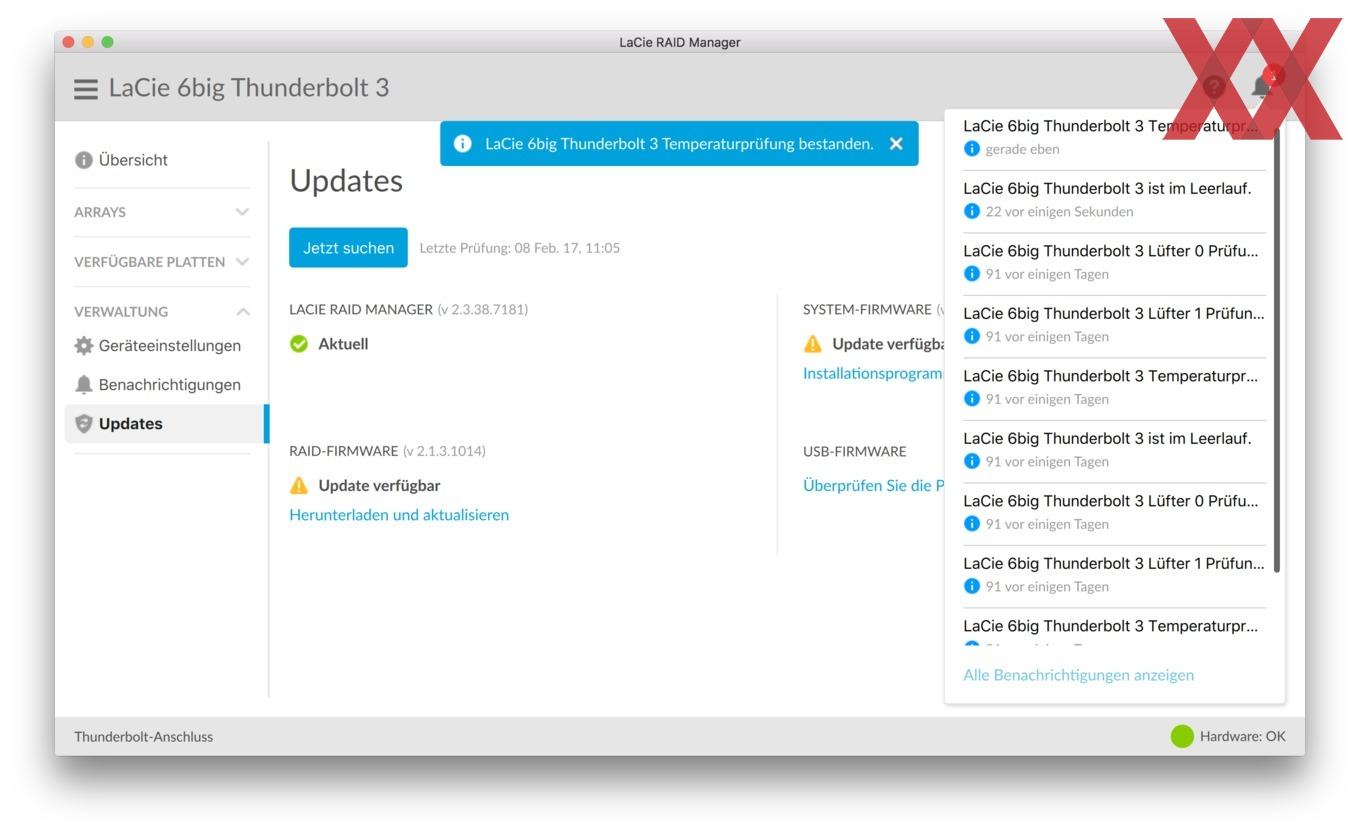Image resolution: width=1360 pixels, height=834 pixels.
Task: Click the help question mark icon
Action: tap(1214, 87)
